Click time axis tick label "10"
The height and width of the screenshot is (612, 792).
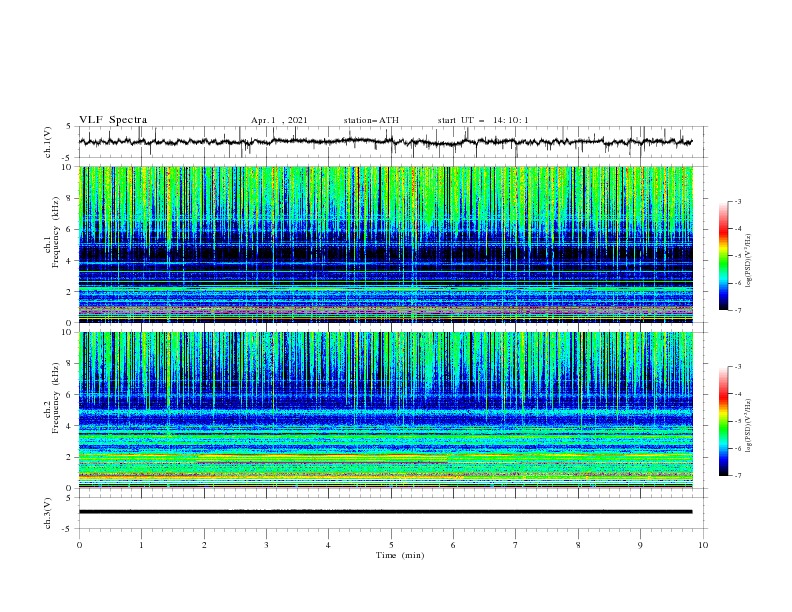(703, 545)
